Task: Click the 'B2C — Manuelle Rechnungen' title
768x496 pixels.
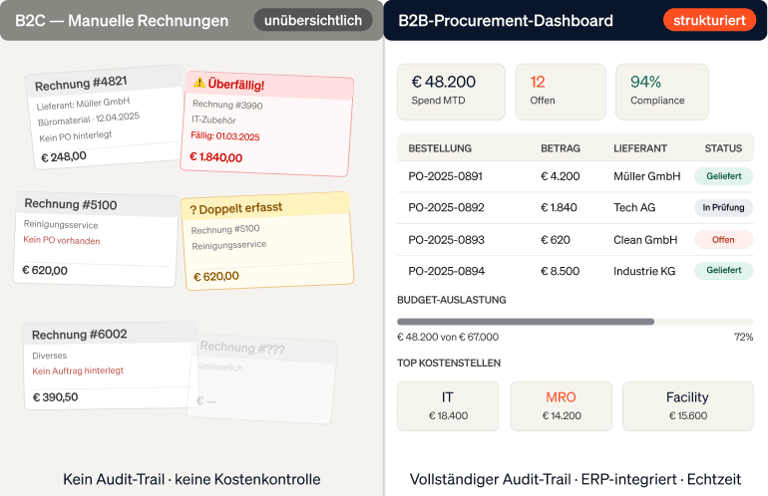Action: click(x=121, y=21)
